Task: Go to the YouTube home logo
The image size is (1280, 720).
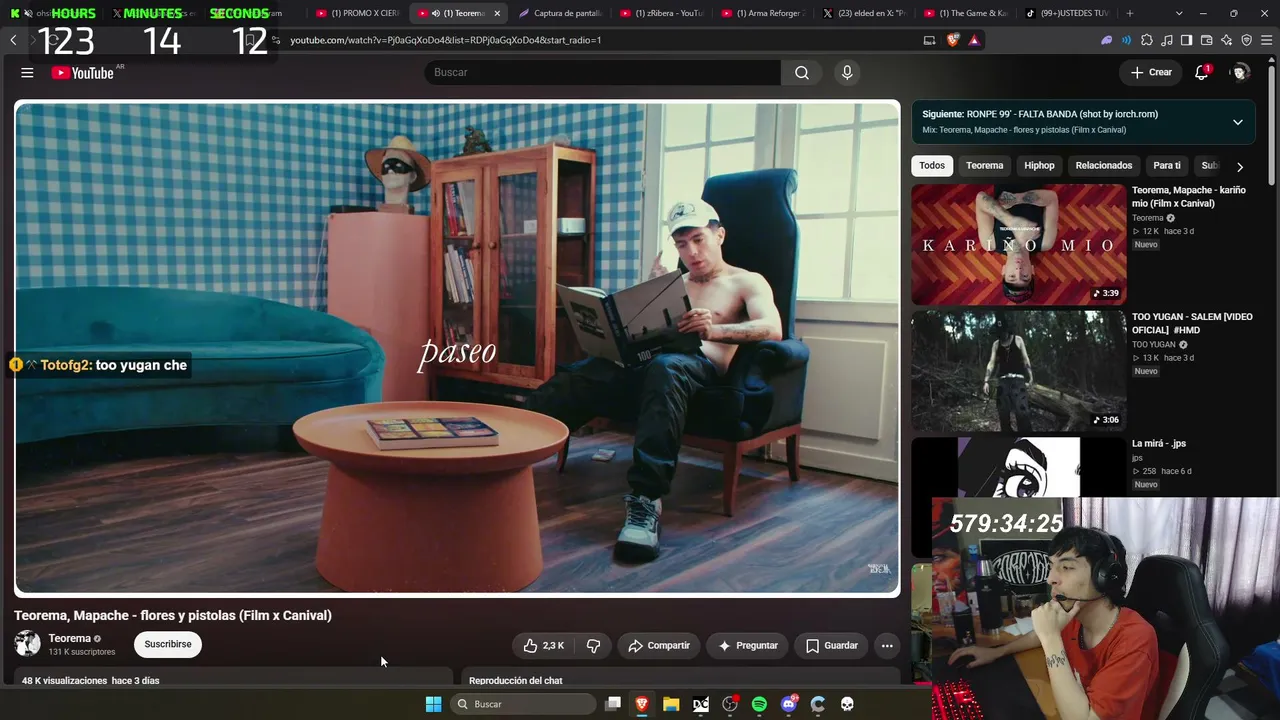Action: pos(83,73)
